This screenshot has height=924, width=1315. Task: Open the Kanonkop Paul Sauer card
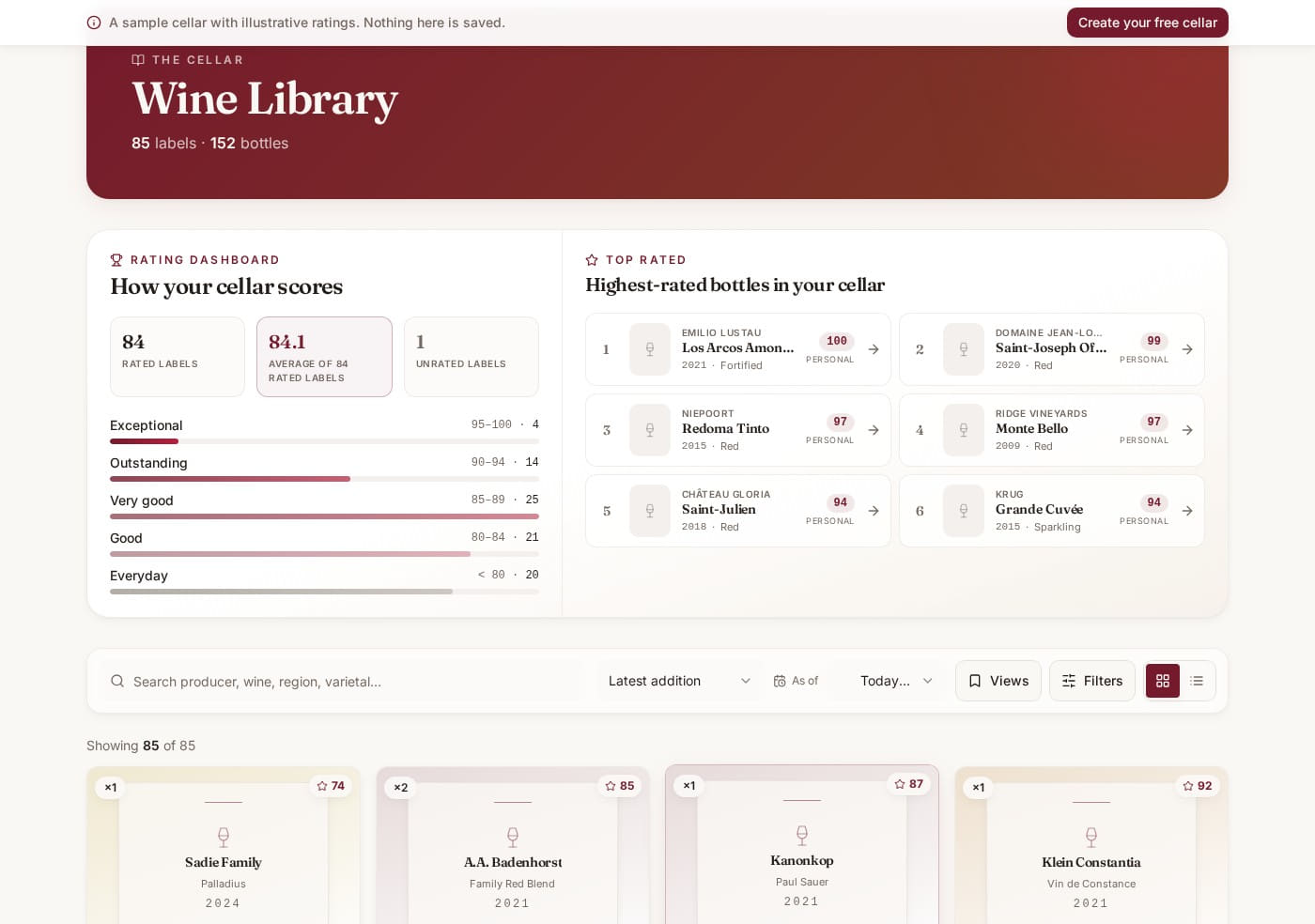click(x=802, y=845)
